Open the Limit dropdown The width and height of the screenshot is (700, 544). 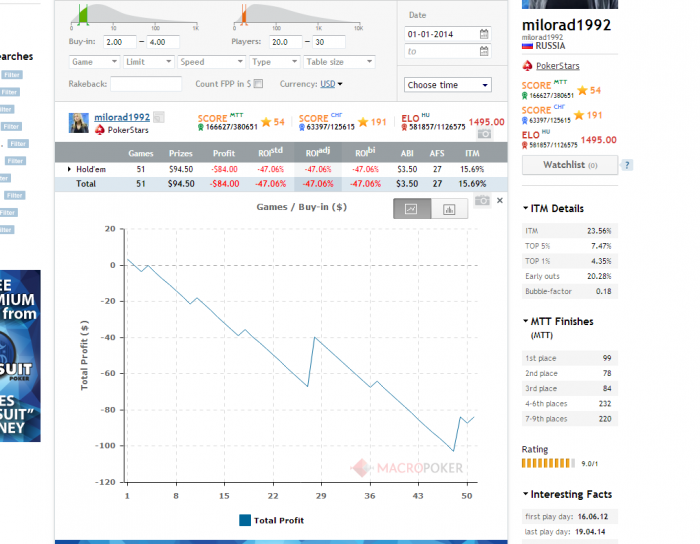point(148,62)
